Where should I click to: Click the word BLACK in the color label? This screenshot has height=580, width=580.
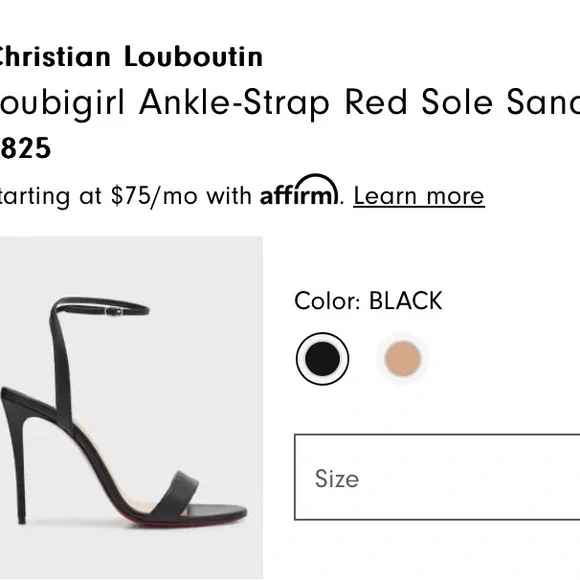pos(405,300)
